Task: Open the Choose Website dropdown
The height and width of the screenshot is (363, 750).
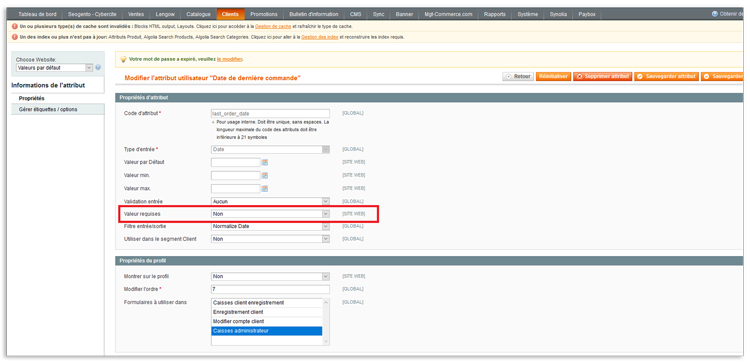Action: point(54,68)
